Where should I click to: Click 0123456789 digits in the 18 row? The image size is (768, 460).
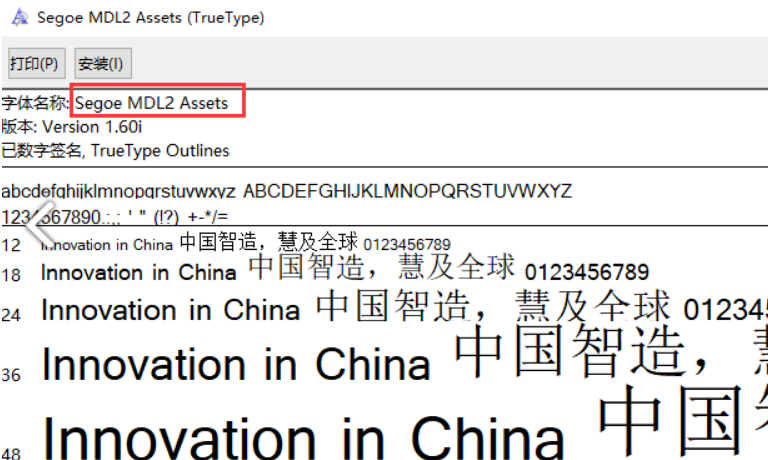click(x=587, y=272)
